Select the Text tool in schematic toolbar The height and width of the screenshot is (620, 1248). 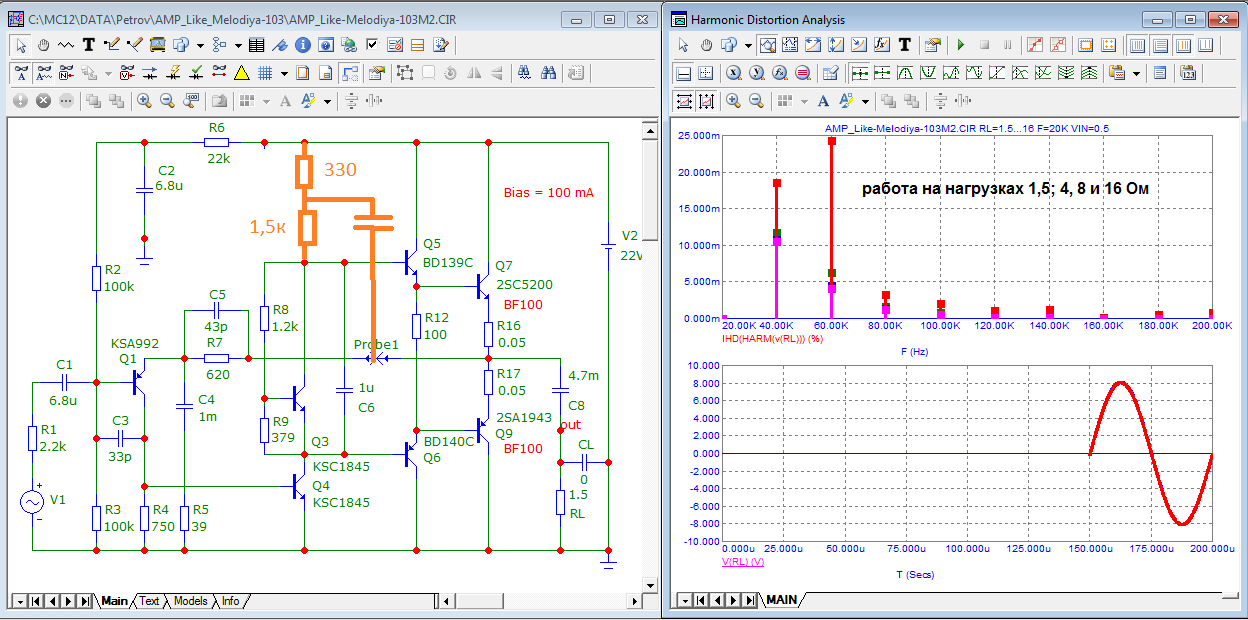[88, 45]
